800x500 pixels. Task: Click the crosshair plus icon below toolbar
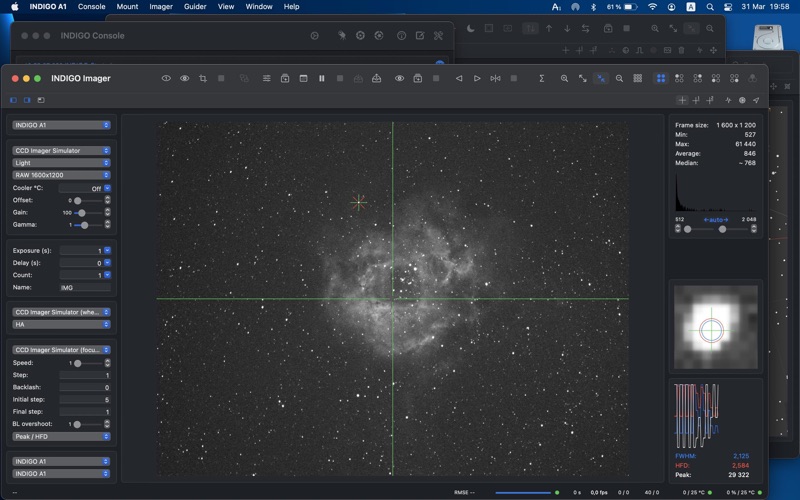682,100
